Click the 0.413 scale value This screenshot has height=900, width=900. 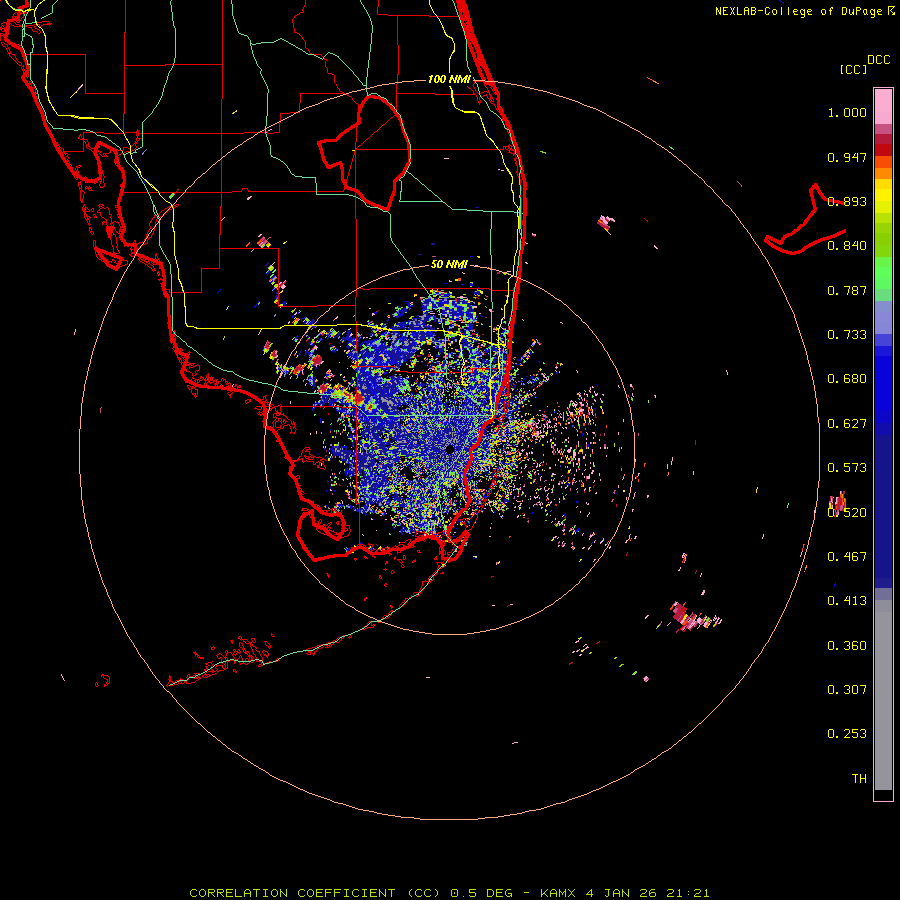[x=847, y=601]
